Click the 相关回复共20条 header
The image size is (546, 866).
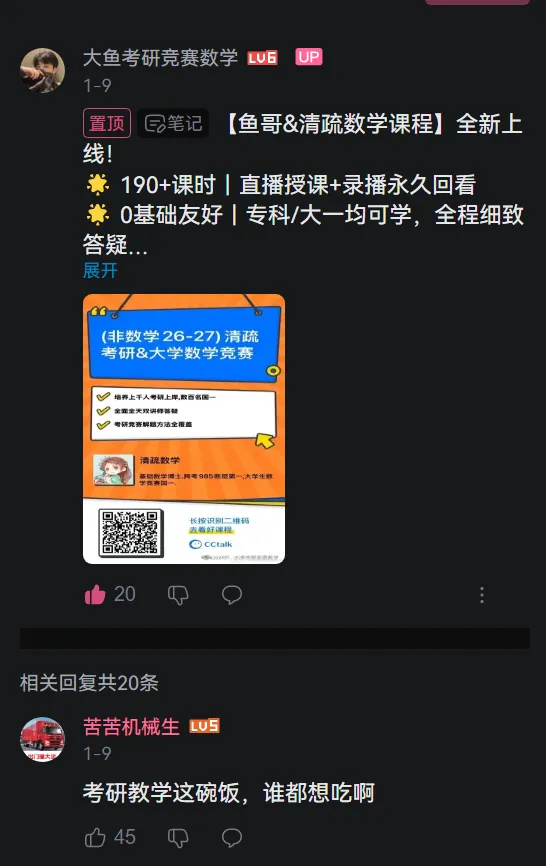click(x=89, y=683)
